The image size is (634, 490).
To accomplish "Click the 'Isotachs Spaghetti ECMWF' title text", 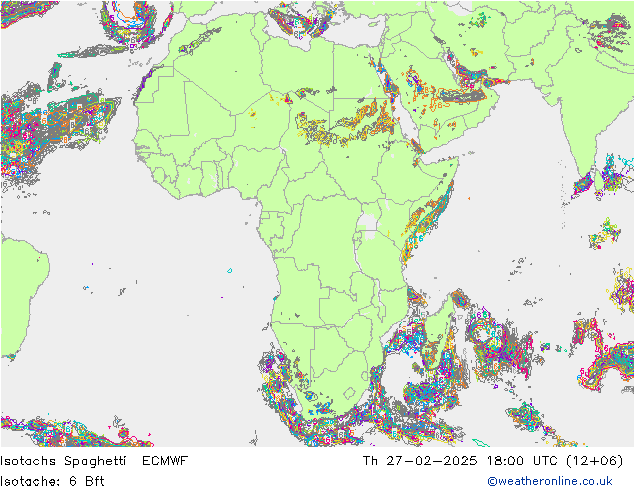I will click(94, 461).
